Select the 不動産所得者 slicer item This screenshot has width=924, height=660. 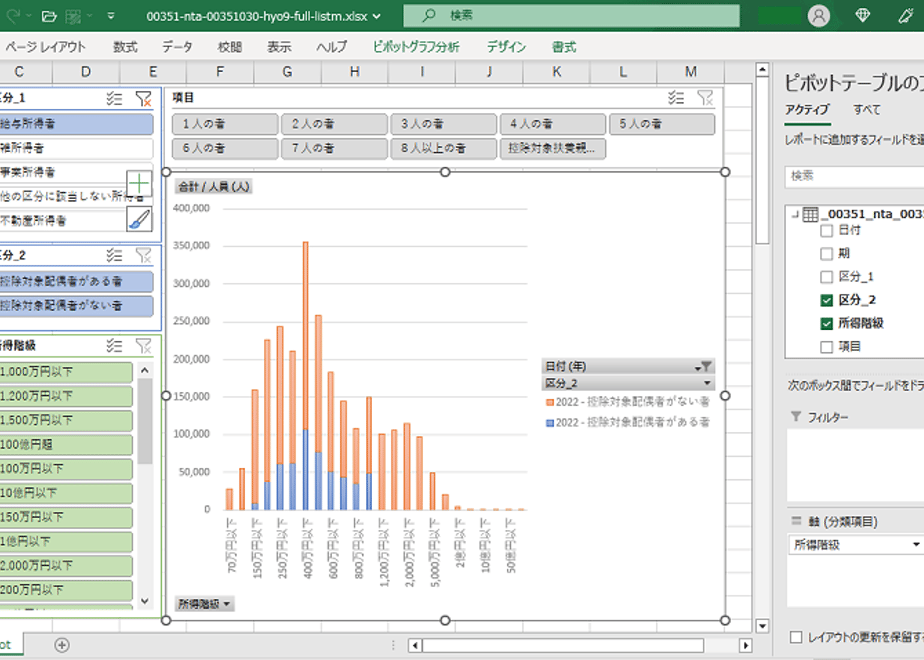(x=62, y=220)
